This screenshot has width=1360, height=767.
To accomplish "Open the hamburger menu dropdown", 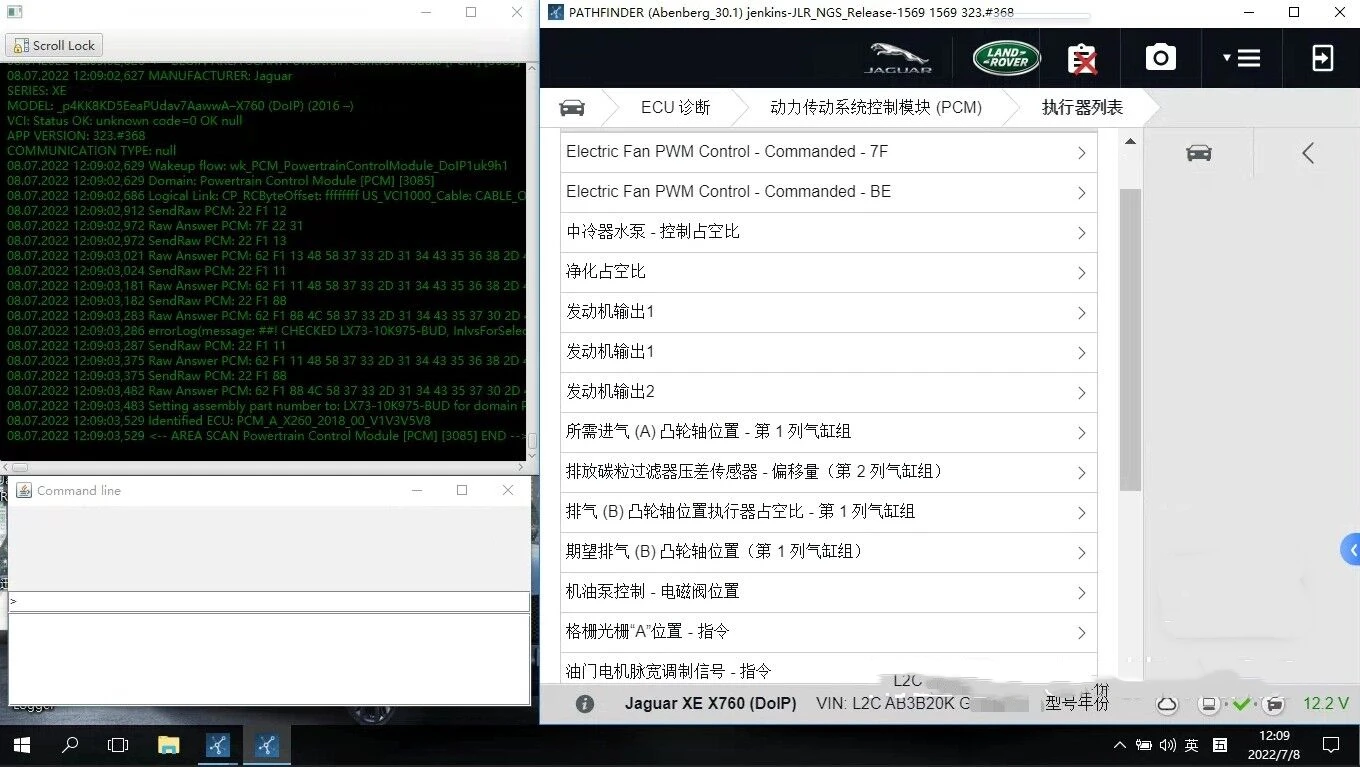I will click(1241, 58).
